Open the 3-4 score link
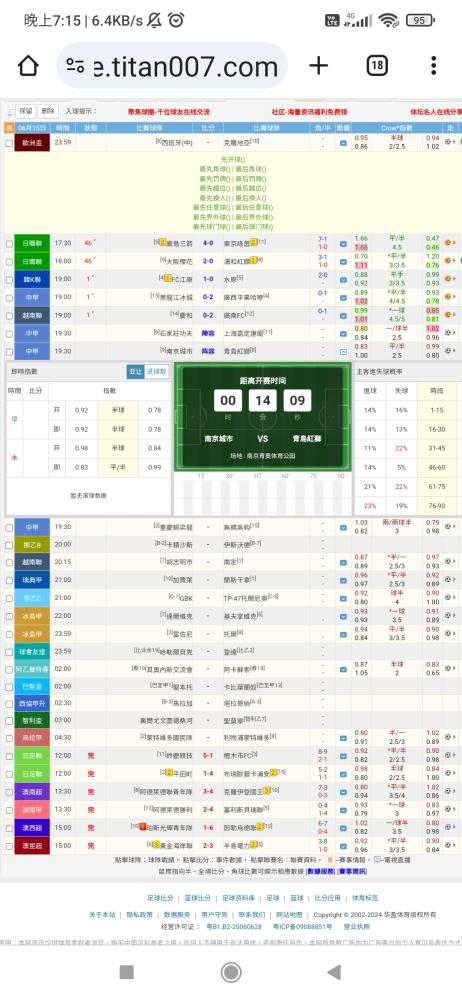Viewport: 462px width, 1000px height. [208, 791]
